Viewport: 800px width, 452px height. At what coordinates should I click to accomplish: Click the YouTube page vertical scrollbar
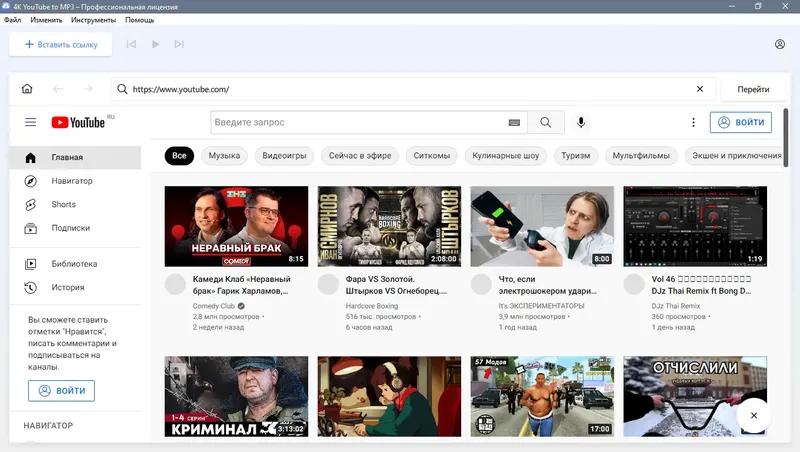(786, 138)
